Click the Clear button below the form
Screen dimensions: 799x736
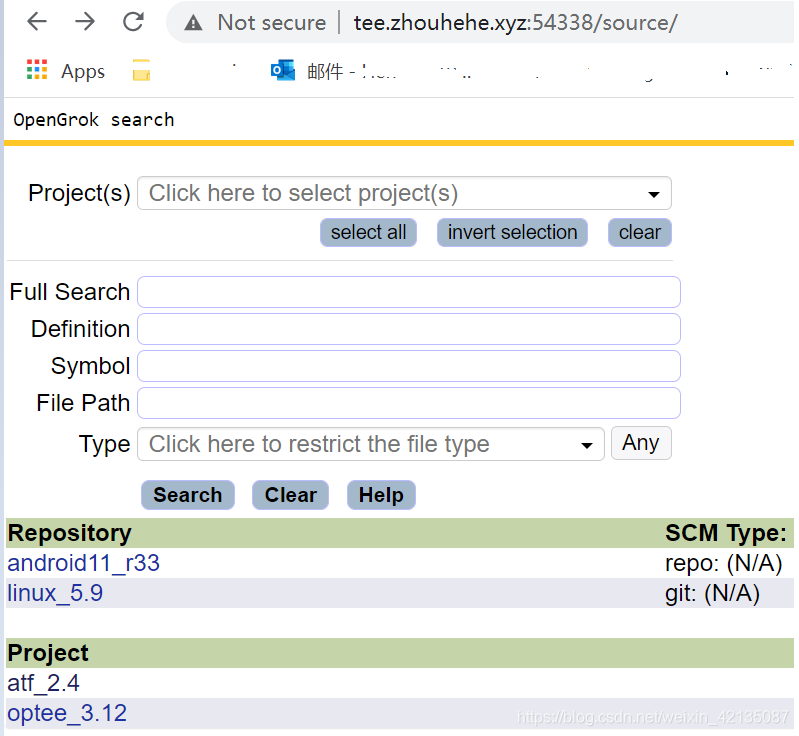[290, 495]
